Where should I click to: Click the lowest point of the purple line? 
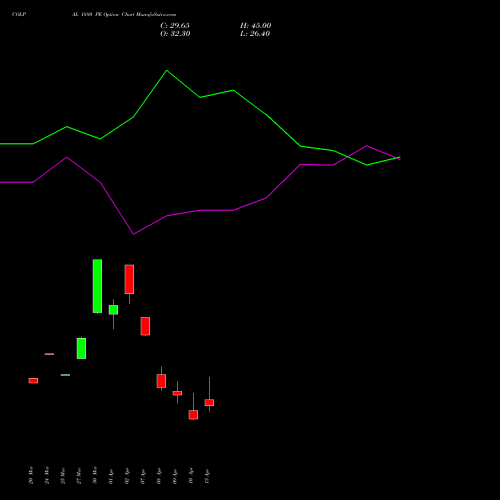click(134, 234)
